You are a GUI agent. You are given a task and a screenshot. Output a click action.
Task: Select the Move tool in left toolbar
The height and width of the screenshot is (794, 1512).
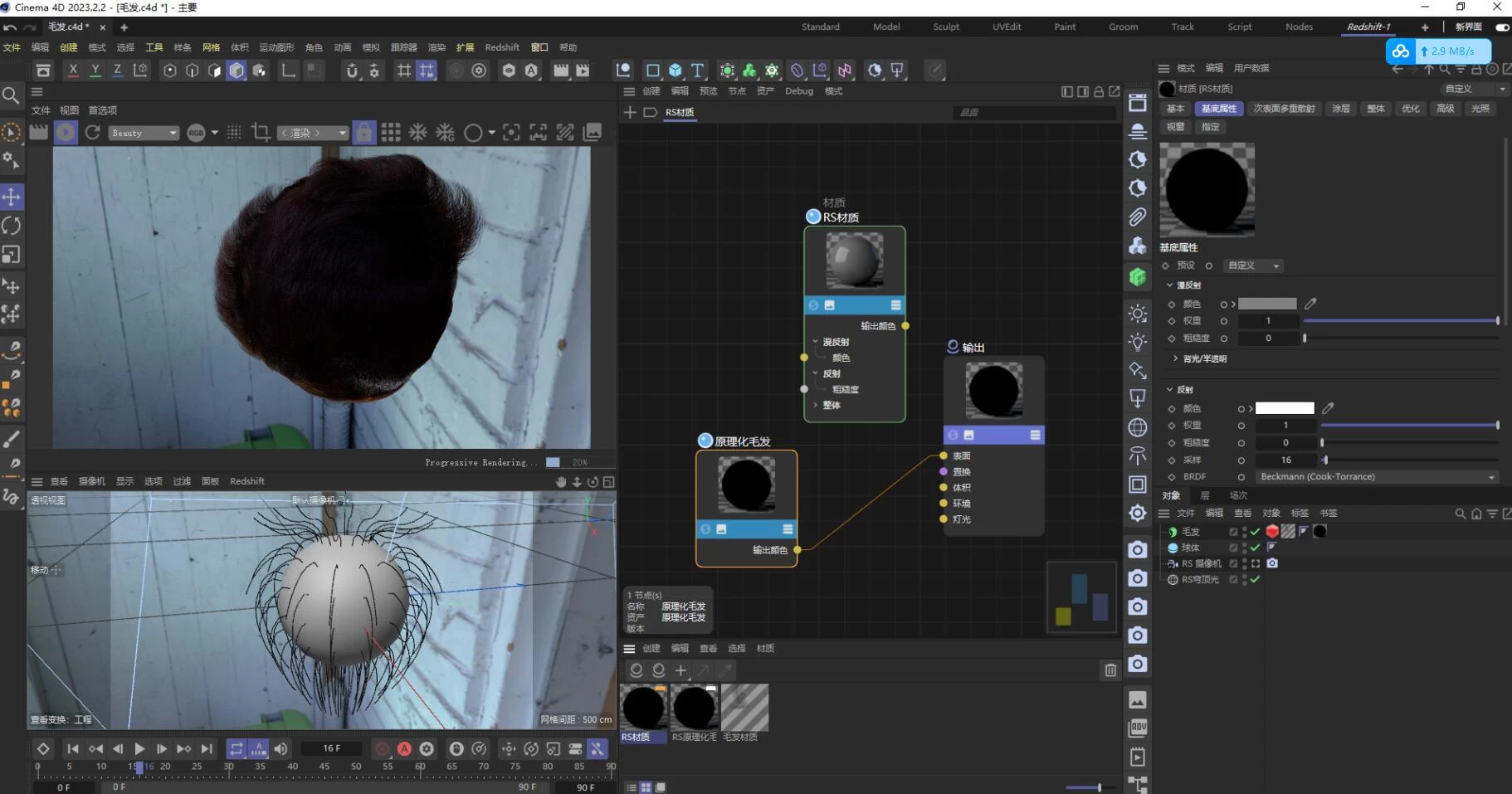(12, 197)
